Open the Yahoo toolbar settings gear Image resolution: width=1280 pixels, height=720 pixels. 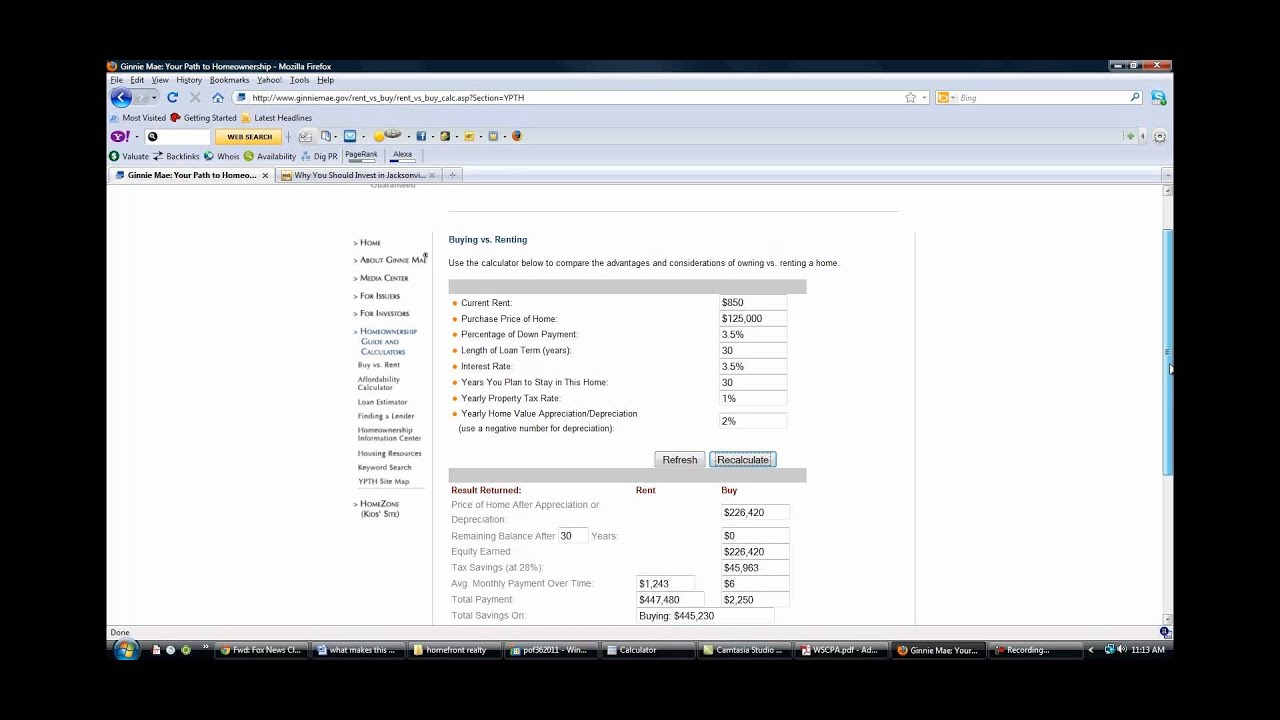tap(1160, 136)
